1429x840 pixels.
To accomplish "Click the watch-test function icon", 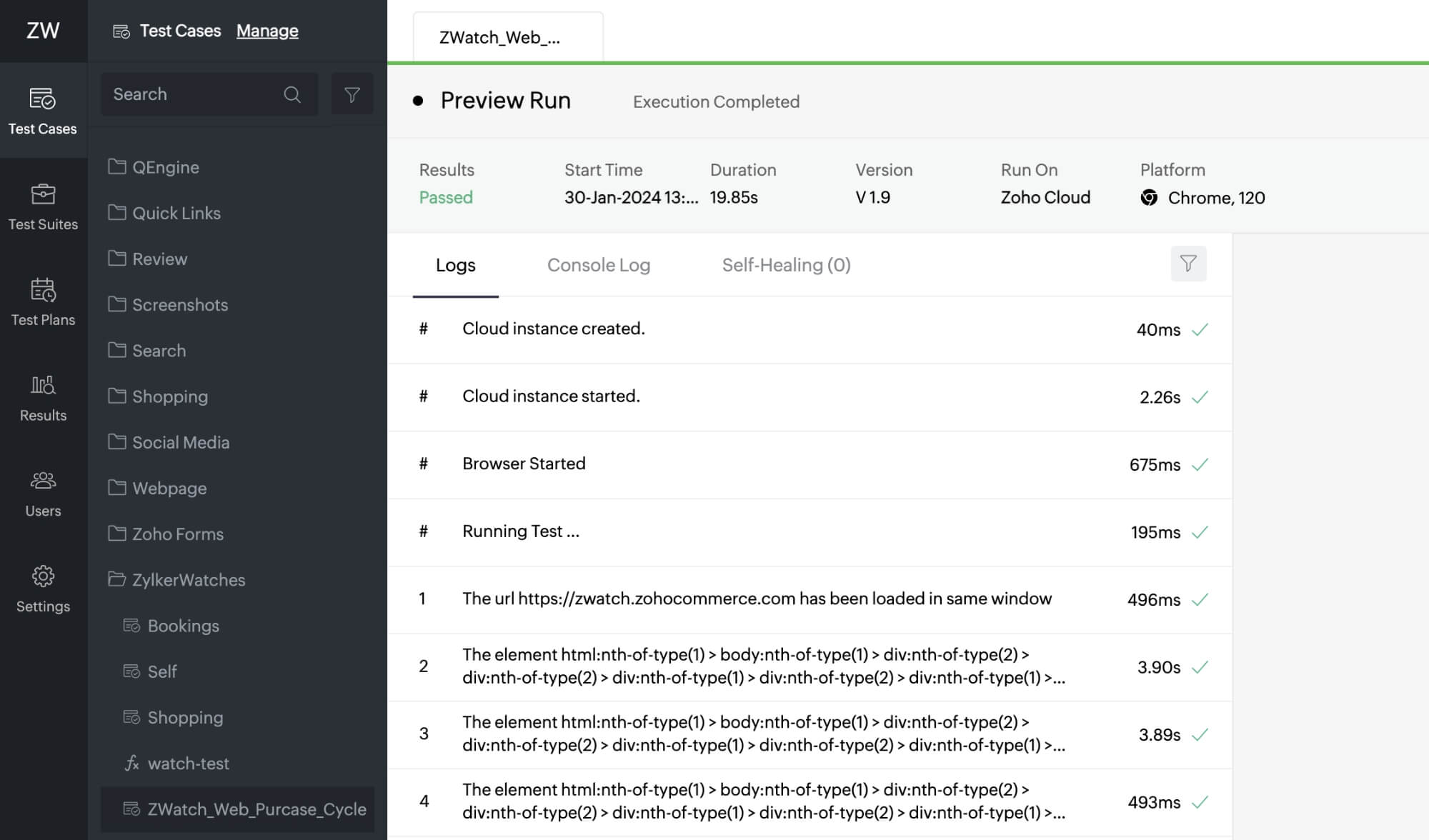I will click(x=131, y=763).
